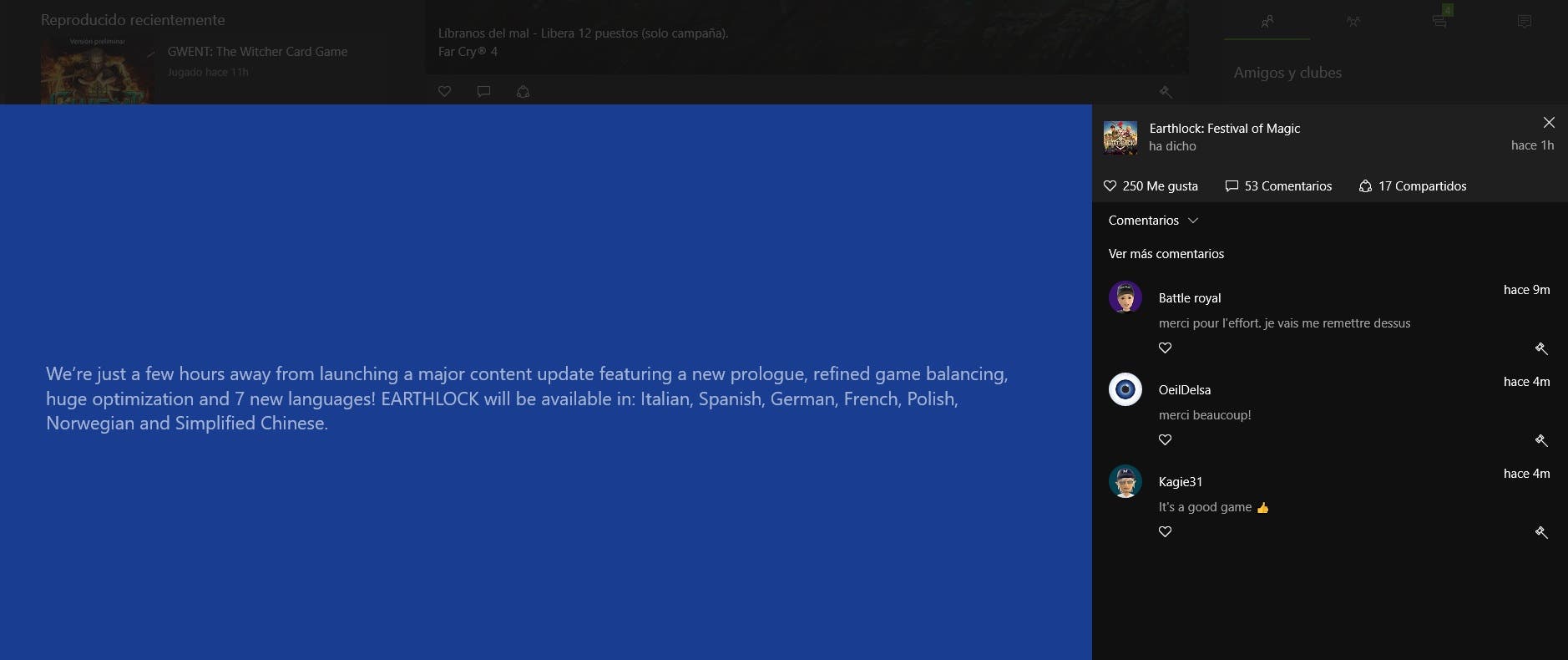1568x660 pixels.
Task: Share post via 17 Compartidos
Action: pos(1413,186)
